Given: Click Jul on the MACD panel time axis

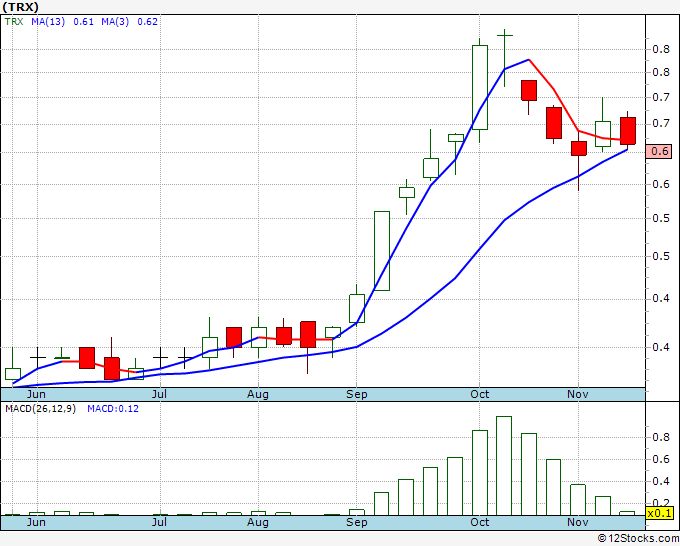Looking at the screenshot, I should coord(160,522).
